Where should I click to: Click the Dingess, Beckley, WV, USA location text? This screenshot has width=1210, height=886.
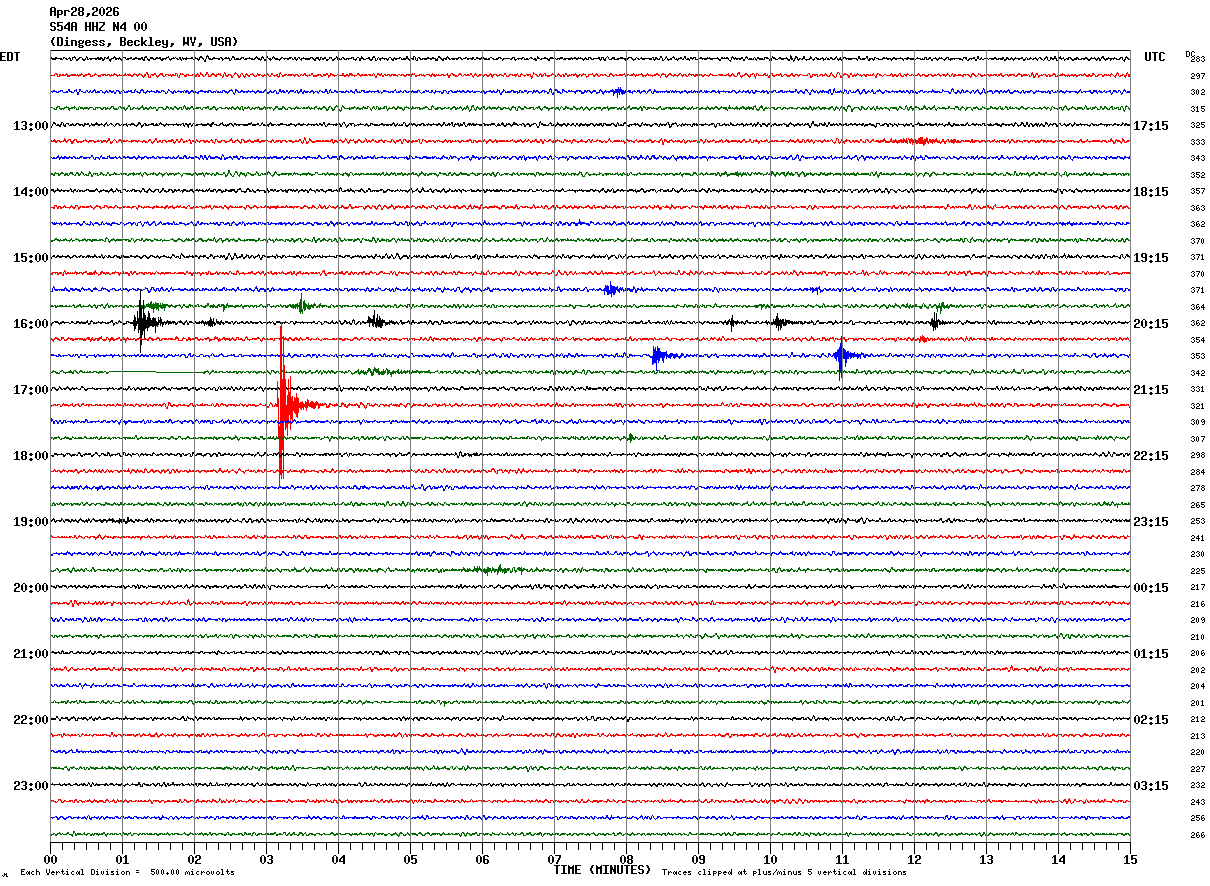[144, 42]
